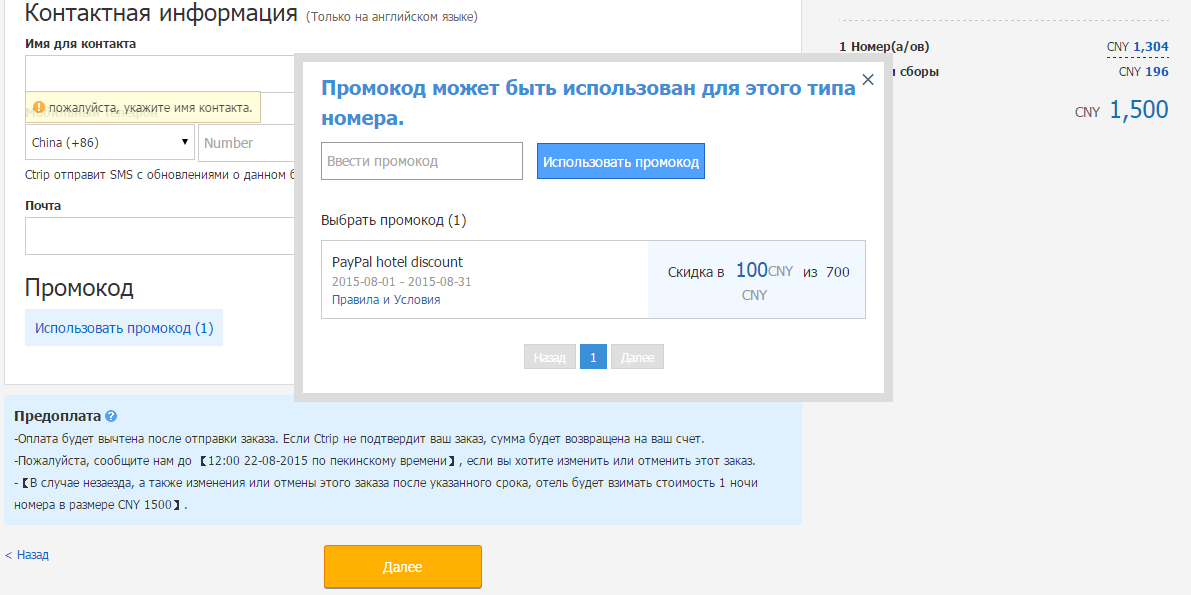
Task: Focus the Имя для контакта field
Action: [x=160, y=73]
